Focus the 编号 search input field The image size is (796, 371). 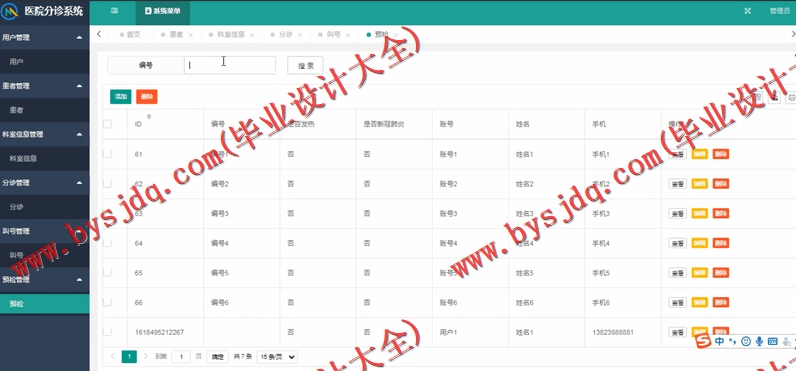point(230,65)
